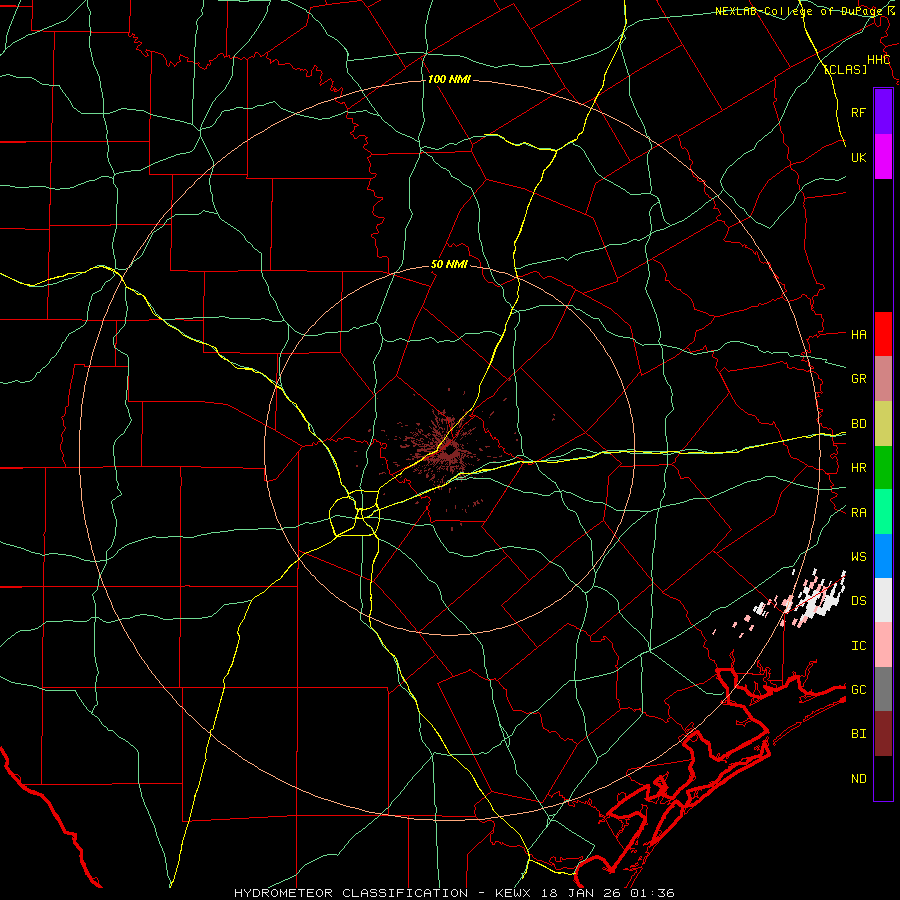Screen dimensions: 900x900
Task: Click the GR legend label
Action: click(x=858, y=379)
